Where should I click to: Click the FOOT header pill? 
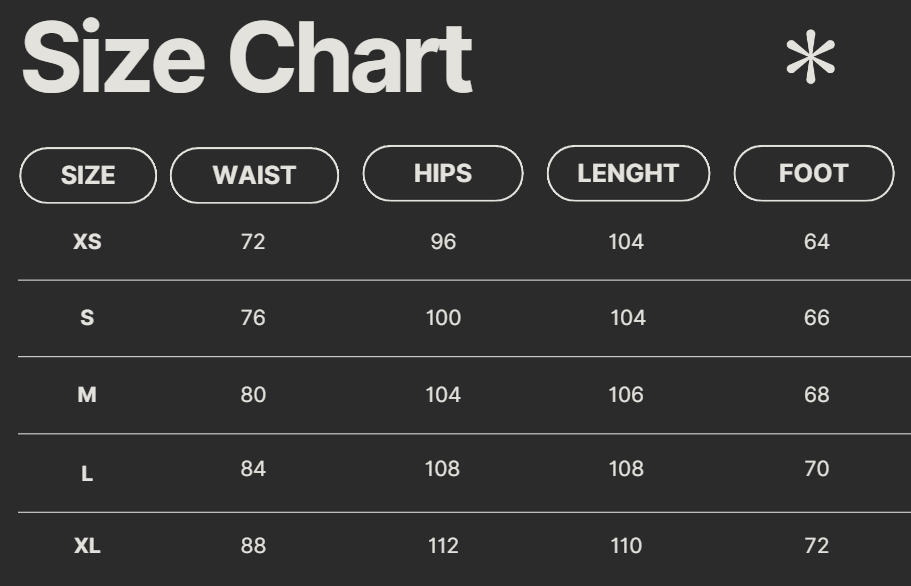[814, 173]
